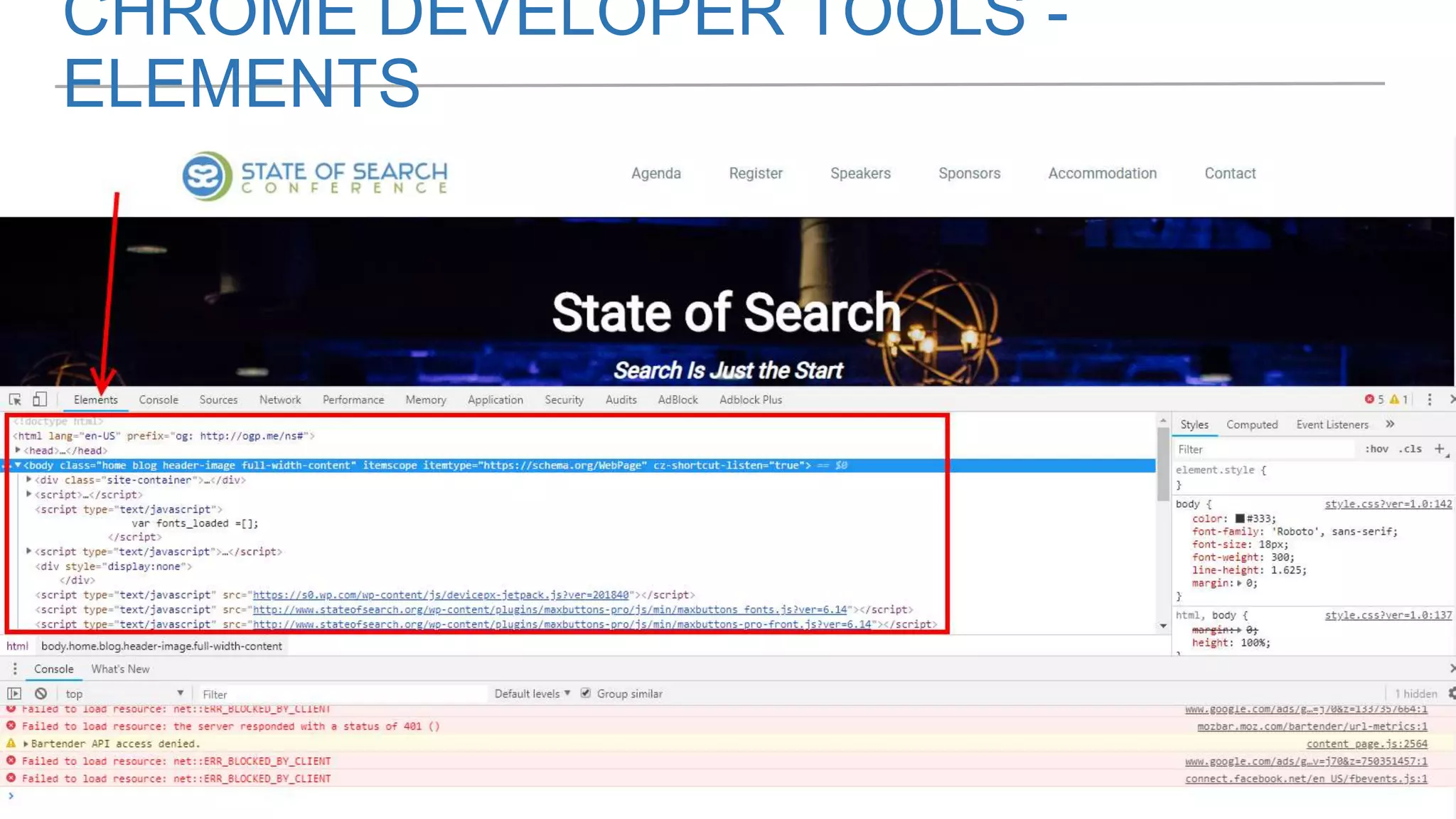
Task: Select the Styles tab
Action: [1194, 424]
